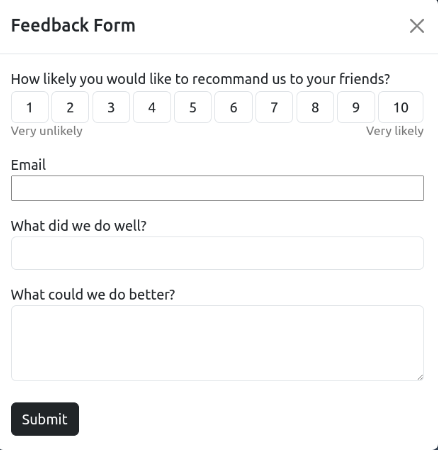Select rating 1 for recommendation
Viewport: 438px width, 450px height.
[30, 107]
